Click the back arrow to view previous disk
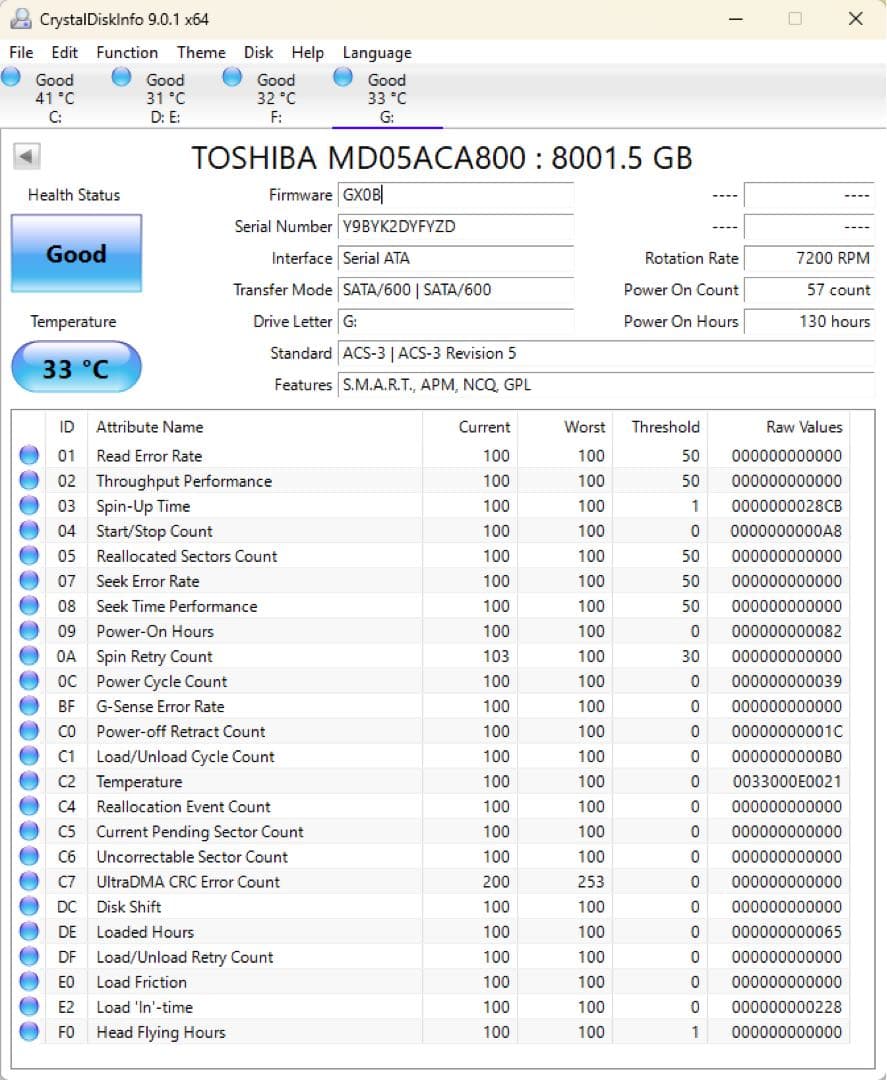887x1080 pixels. (27, 157)
